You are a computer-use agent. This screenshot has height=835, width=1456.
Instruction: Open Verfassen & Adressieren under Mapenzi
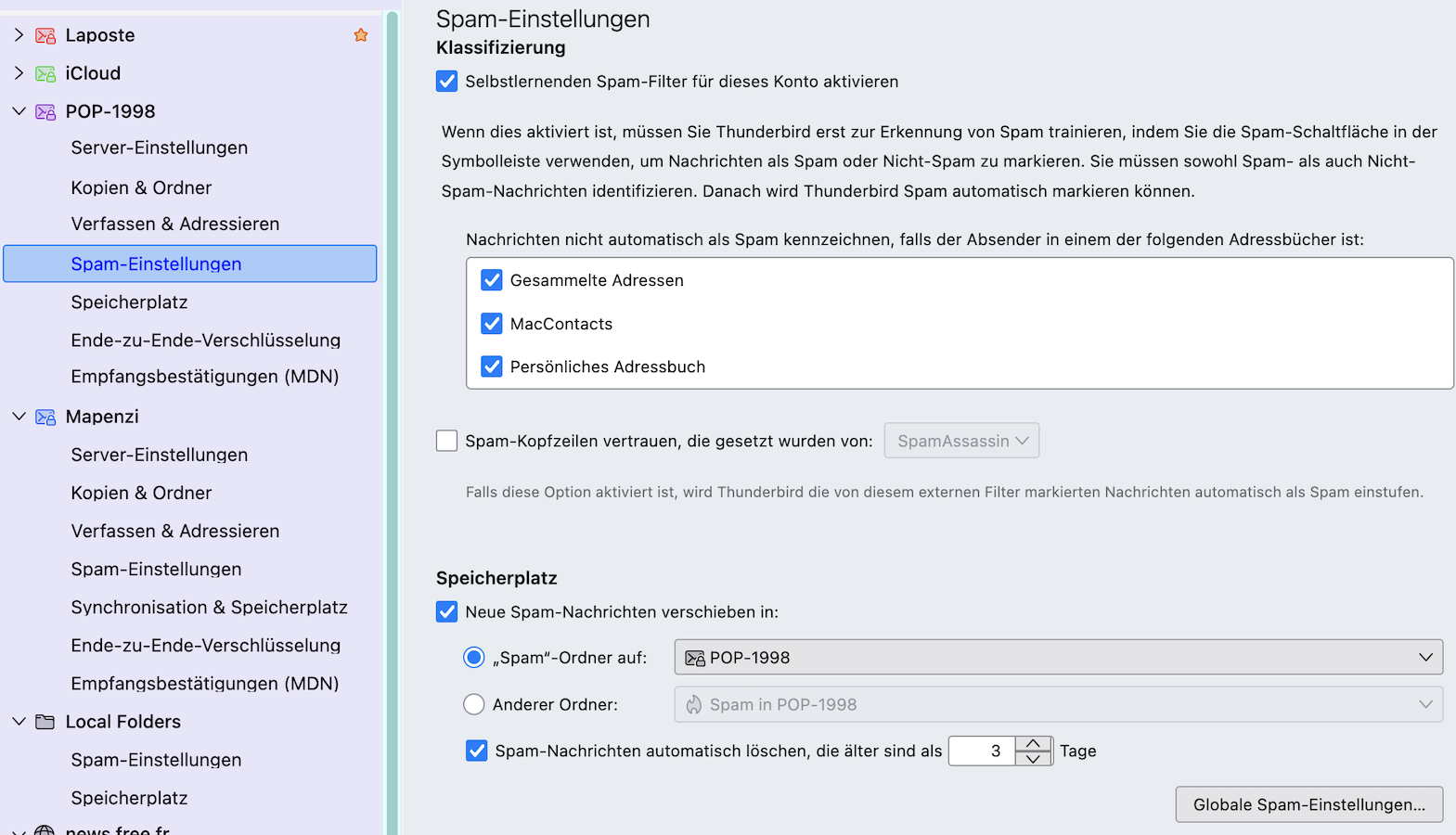175,531
